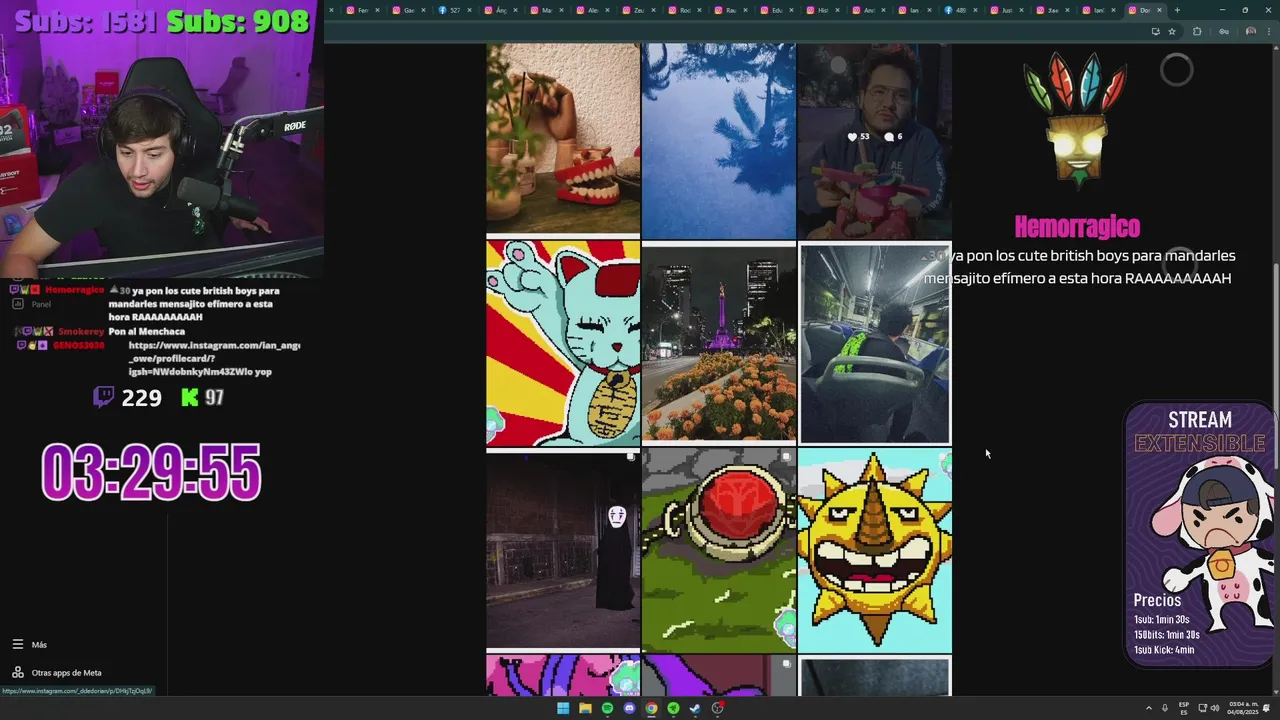Image resolution: width=1280 pixels, height=720 pixels.
Task: Open the Windows Start menu
Action: [x=563, y=708]
